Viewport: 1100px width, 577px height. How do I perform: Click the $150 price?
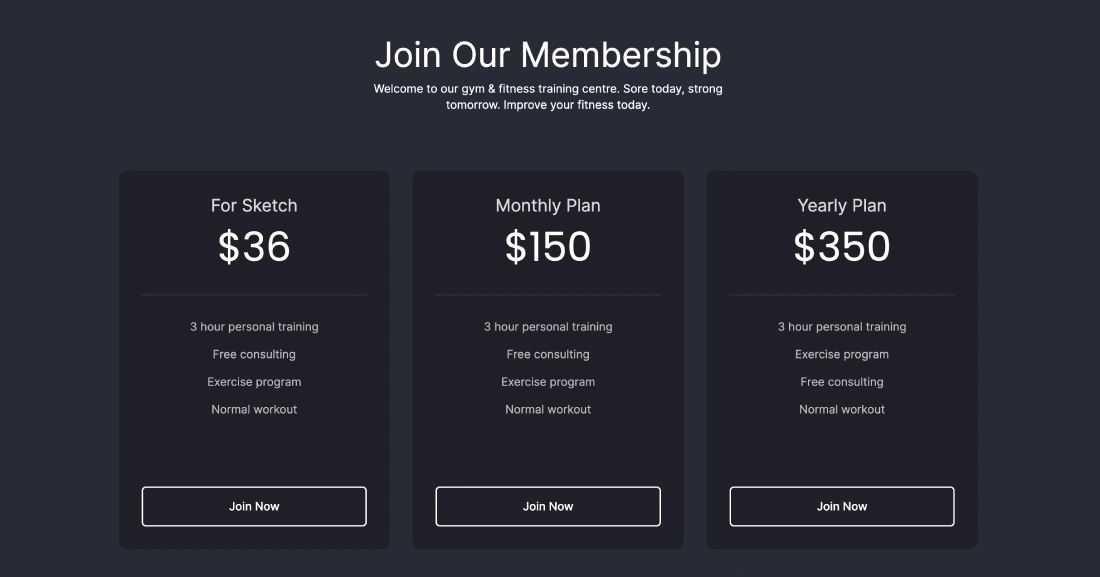(548, 247)
